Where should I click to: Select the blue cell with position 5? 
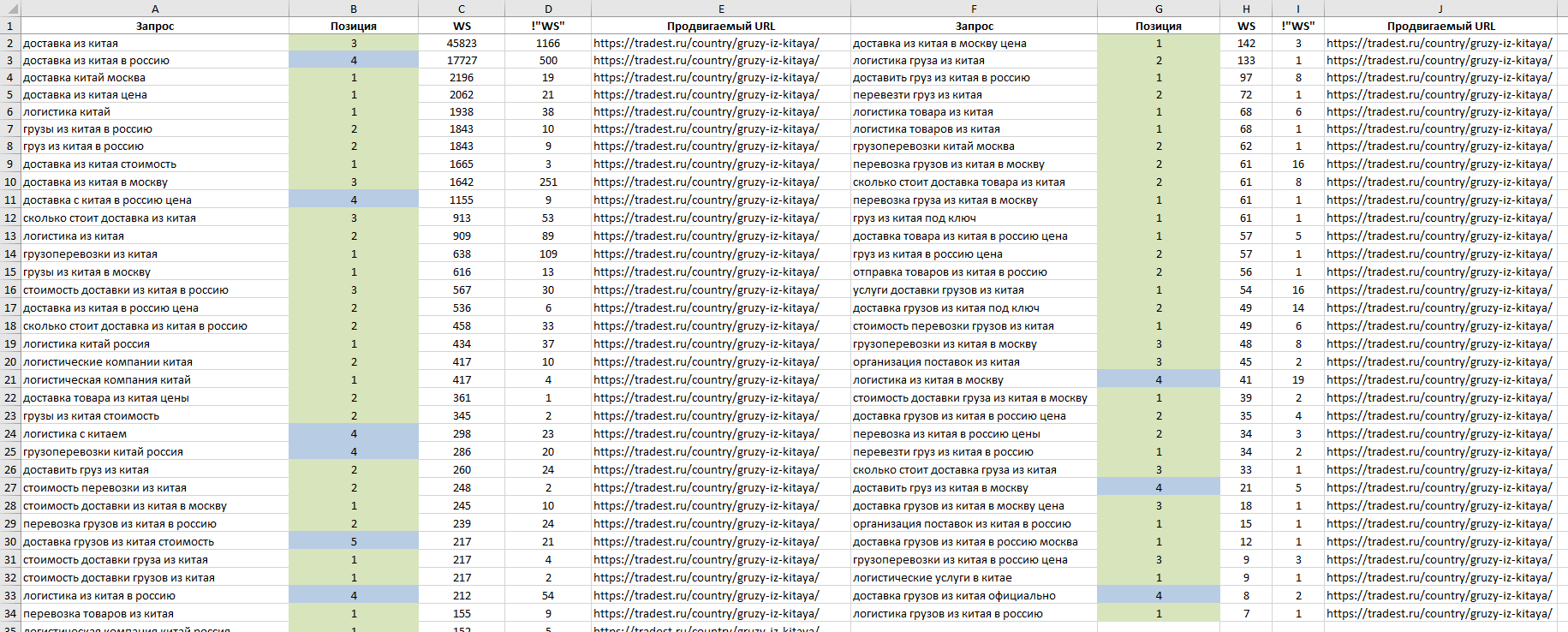(353, 542)
